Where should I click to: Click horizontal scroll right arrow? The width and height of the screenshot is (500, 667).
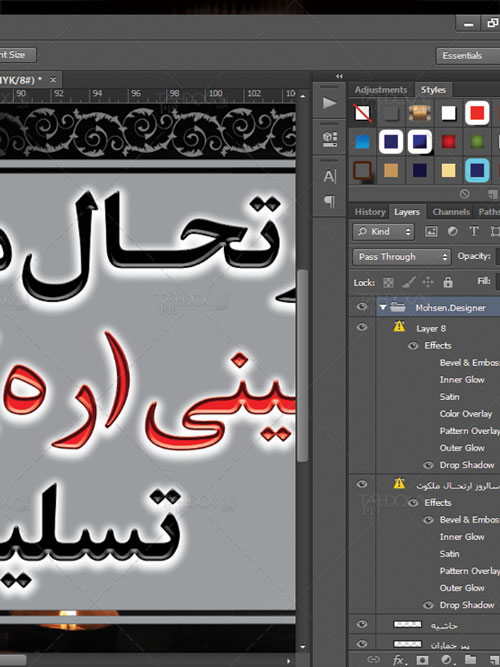289,661
